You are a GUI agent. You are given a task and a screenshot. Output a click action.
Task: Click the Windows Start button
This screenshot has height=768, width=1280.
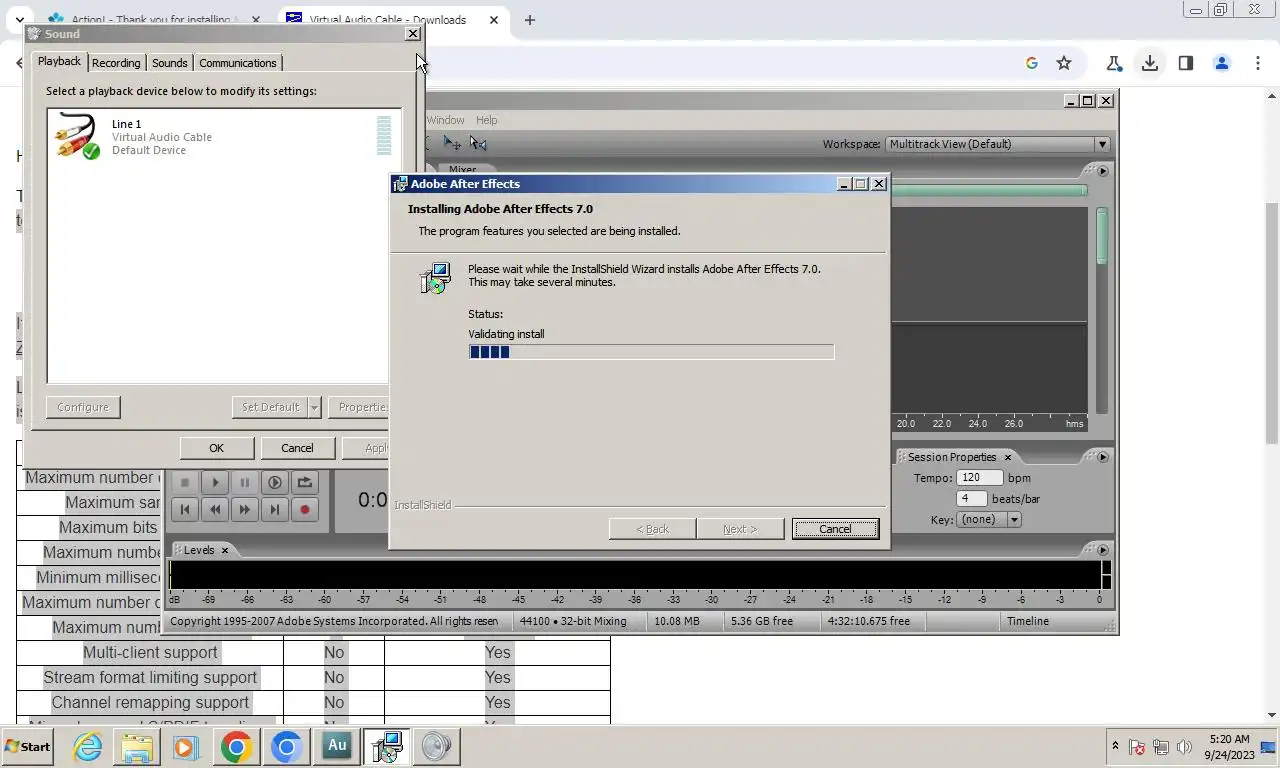pos(28,746)
